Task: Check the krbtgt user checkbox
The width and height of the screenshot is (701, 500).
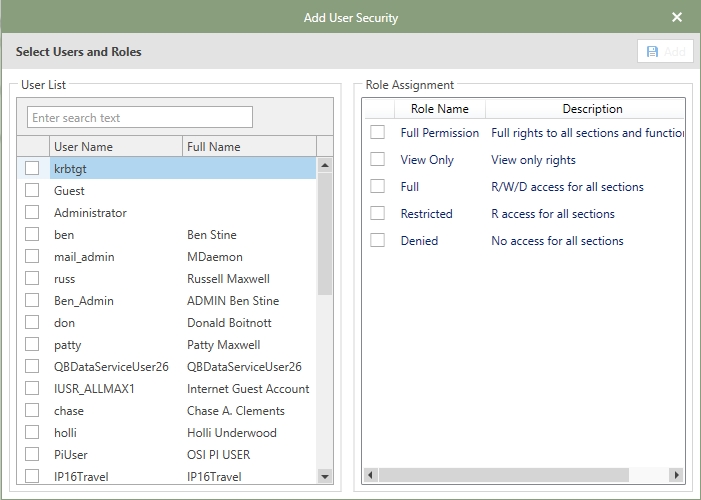Action: point(32,168)
